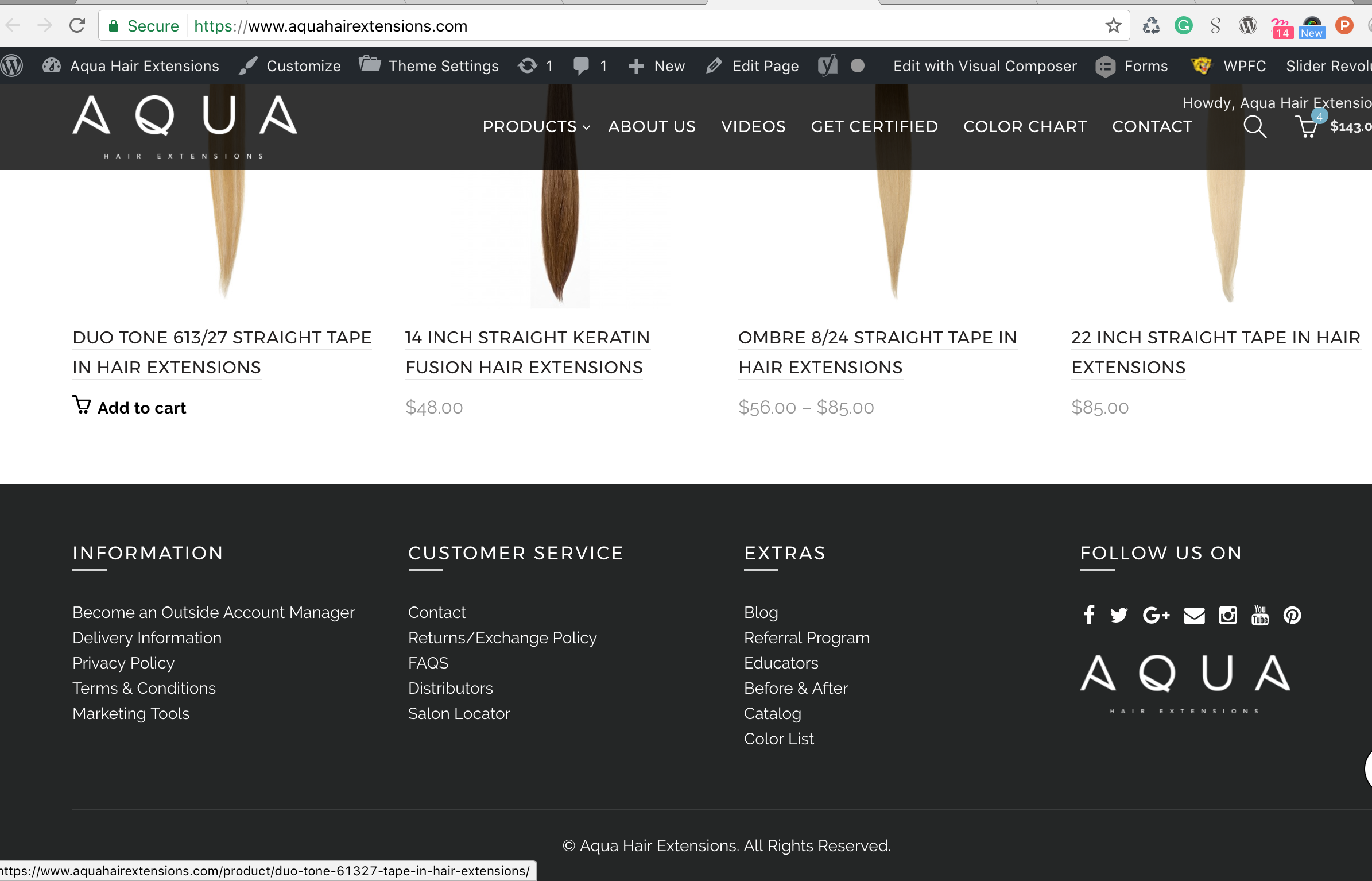Click the Facebook icon in footer
Image resolution: width=1372 pixels, height=881 pixels.
(x=1089, y=615)
